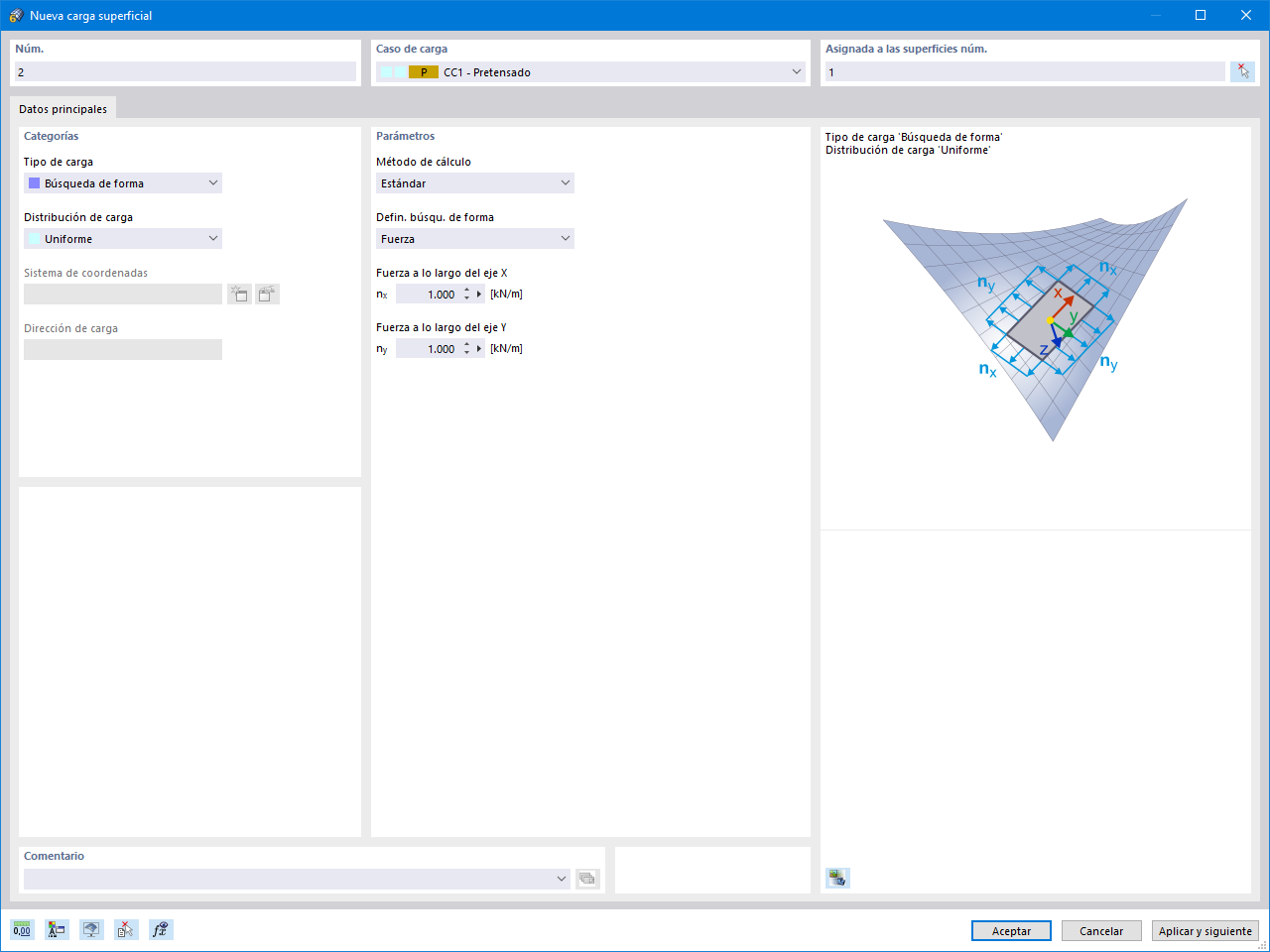Click the purple Búsqueda de forma swatch
Image resolution: width=1270 pixels, height=952 pixels.
(35, 183)
